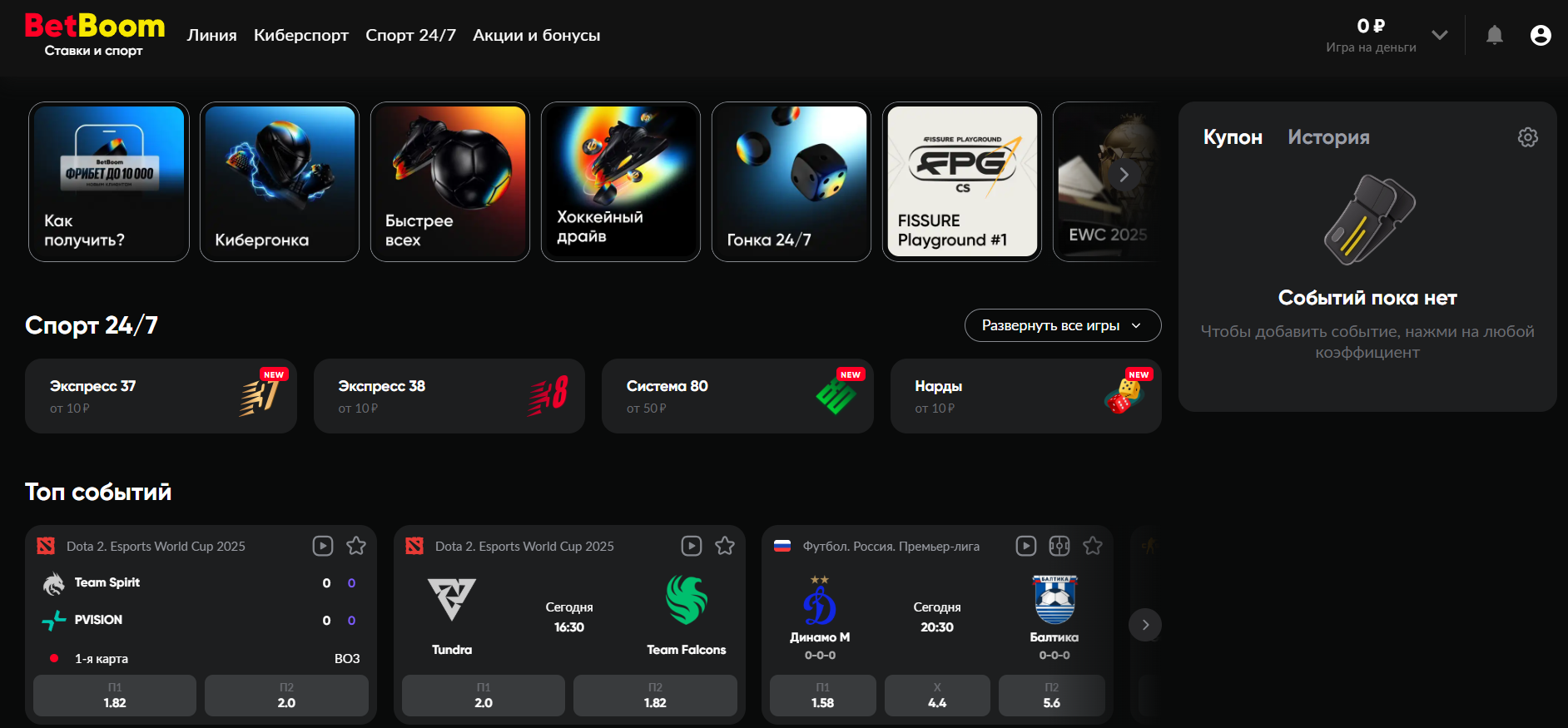Bet П1 1.58 on Динамо М
The width and height of the screenshot is (1568, 728).
pos(823,696)
